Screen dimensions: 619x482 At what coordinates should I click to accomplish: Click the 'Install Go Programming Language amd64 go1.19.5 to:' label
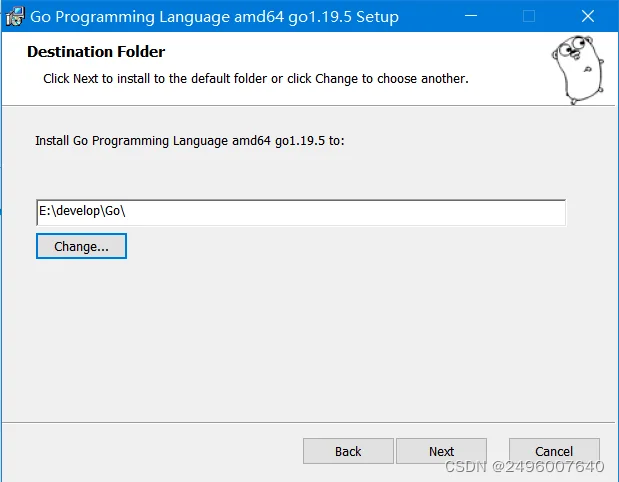pos(190,141)
